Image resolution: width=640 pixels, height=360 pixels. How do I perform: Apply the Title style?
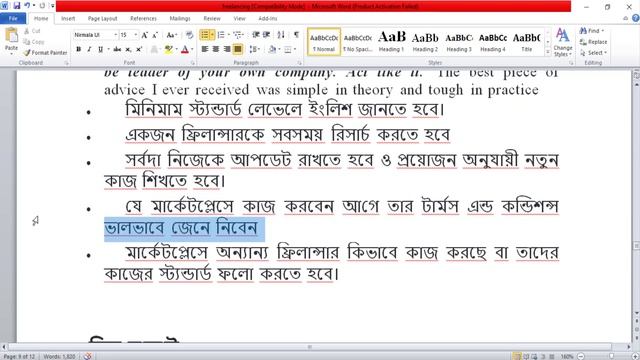(527, 41)
